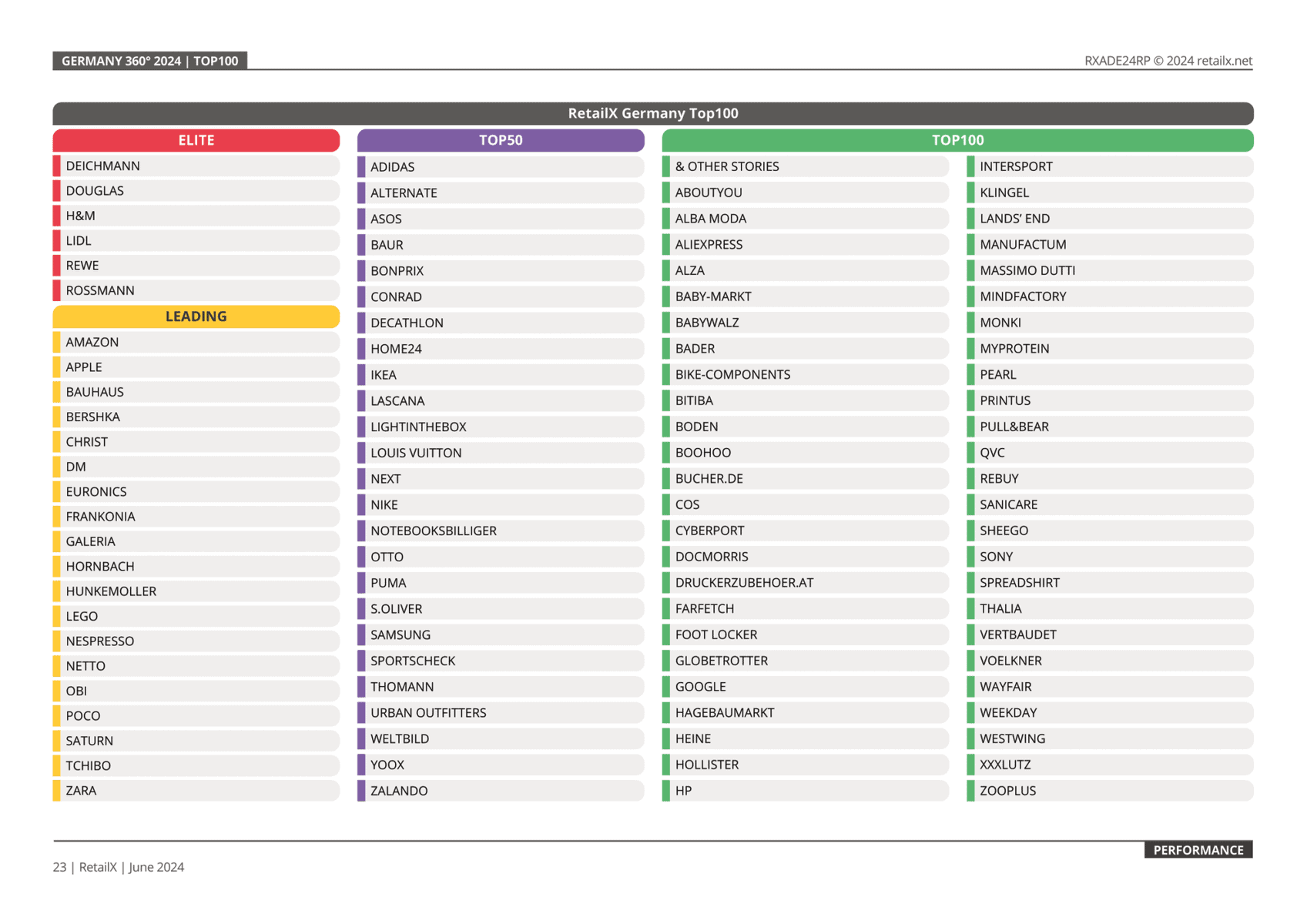The width and height of the screenshot is (1307, 924).
Task: Select DOCMORRIS in the Top100 list
Action: click(x=806, y=557)
